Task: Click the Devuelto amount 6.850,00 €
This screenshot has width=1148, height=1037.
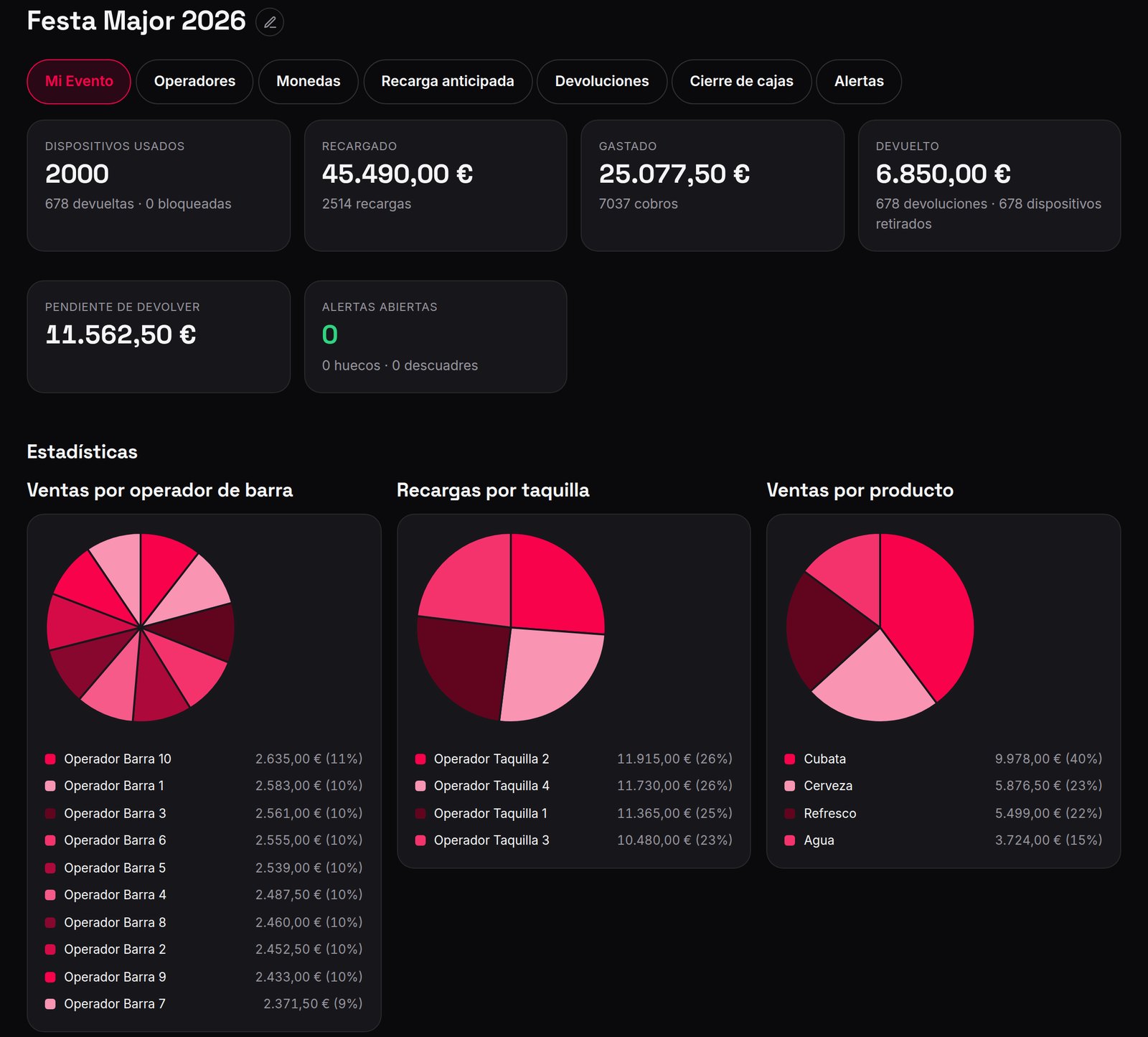Action: [x=944, y=174]
